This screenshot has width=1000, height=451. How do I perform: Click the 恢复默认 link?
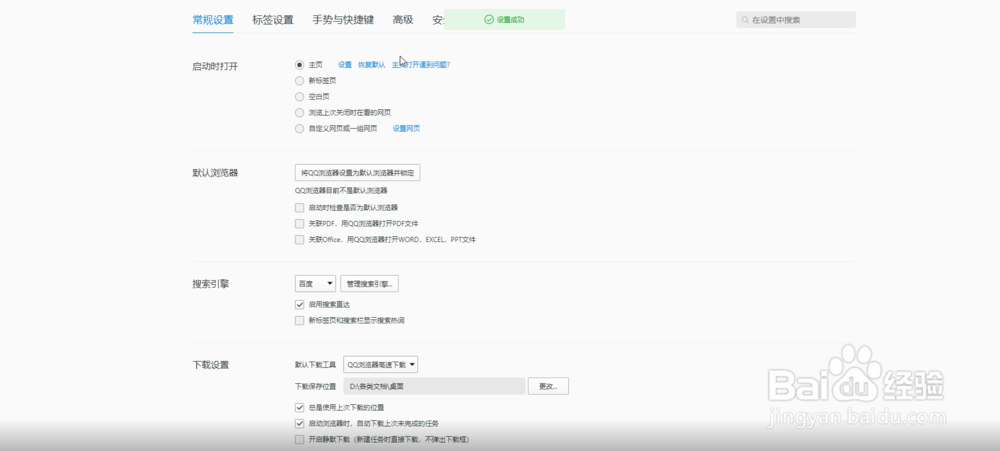tap(371, 64)
